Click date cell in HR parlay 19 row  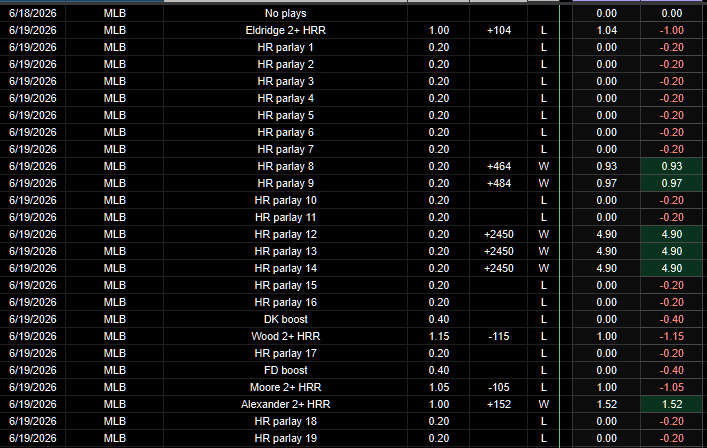coord(33,438)
